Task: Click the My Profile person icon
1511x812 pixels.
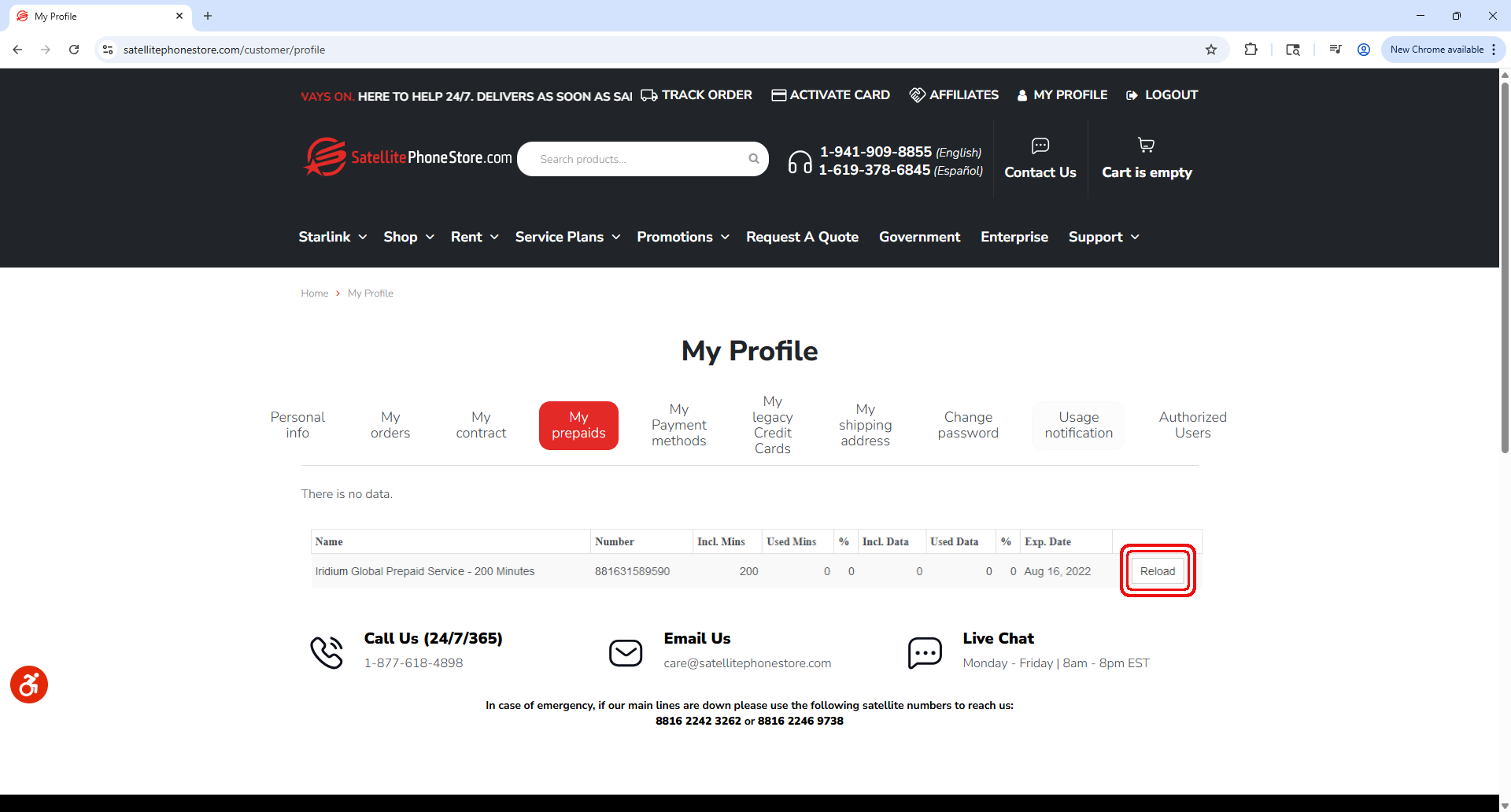Action: click(x=1022, y=95)
